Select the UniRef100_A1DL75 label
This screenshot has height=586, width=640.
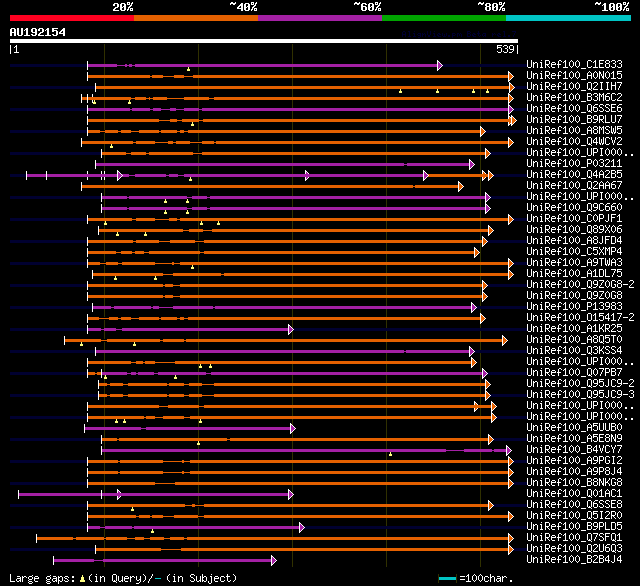(574, 273)
